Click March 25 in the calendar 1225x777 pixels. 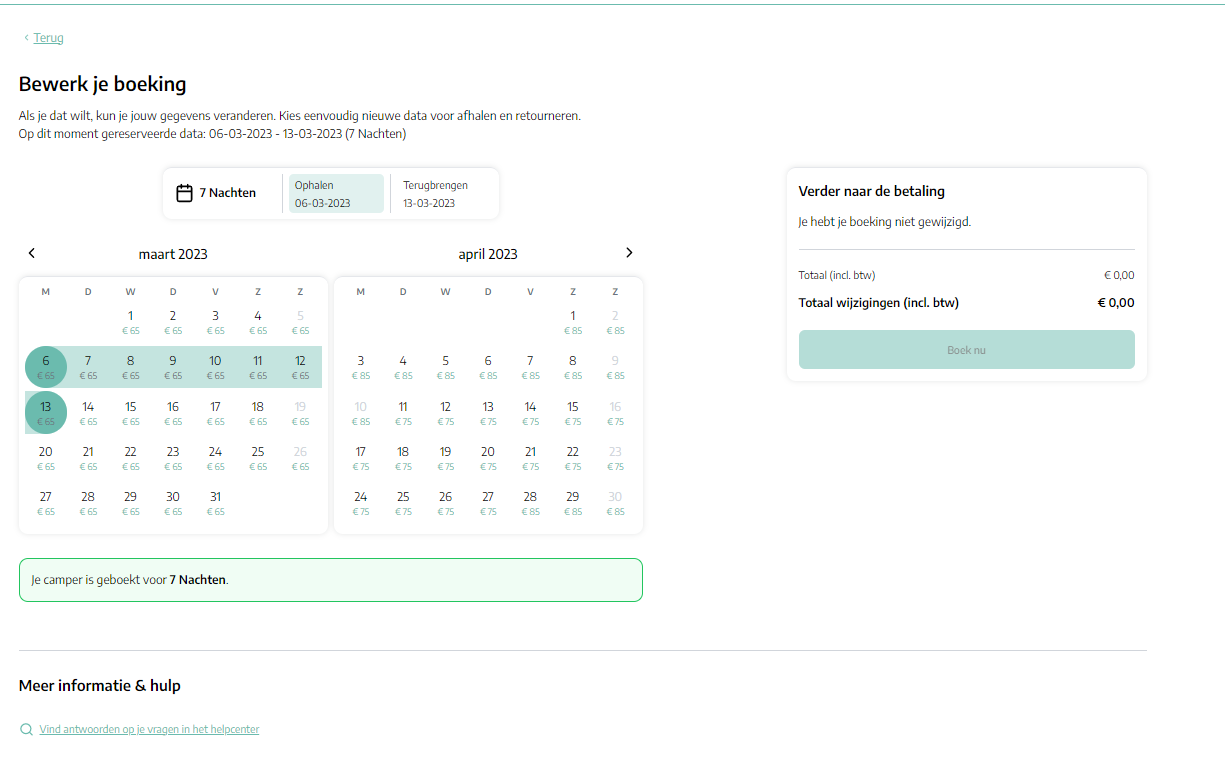coord(258,458)
